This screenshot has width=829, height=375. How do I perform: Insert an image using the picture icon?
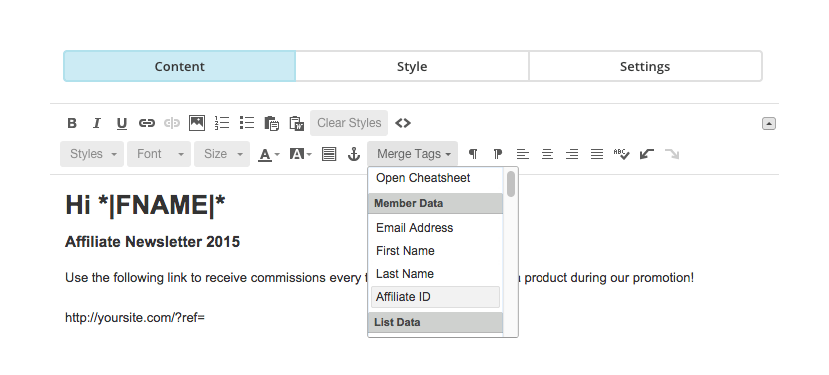(x=197, y=123)
